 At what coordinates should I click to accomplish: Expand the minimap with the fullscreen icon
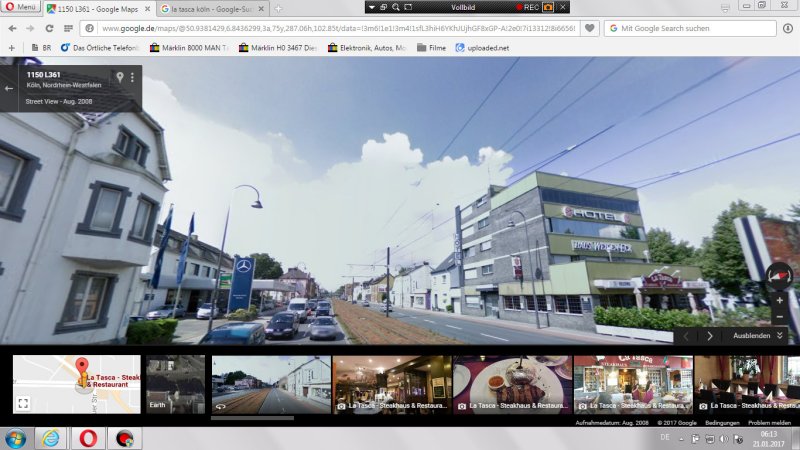(24, 403)
